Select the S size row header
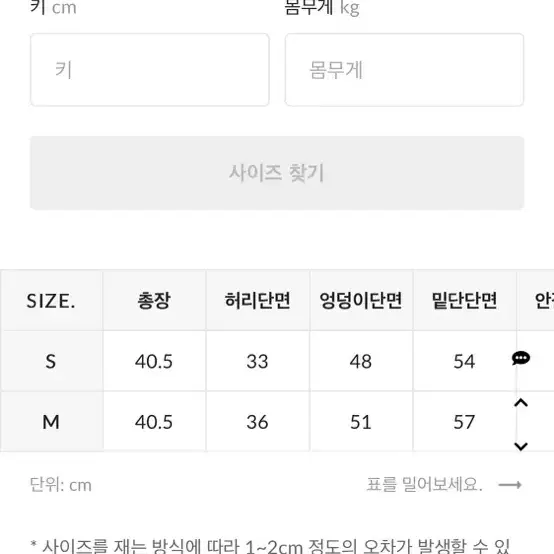 point(52,361)
